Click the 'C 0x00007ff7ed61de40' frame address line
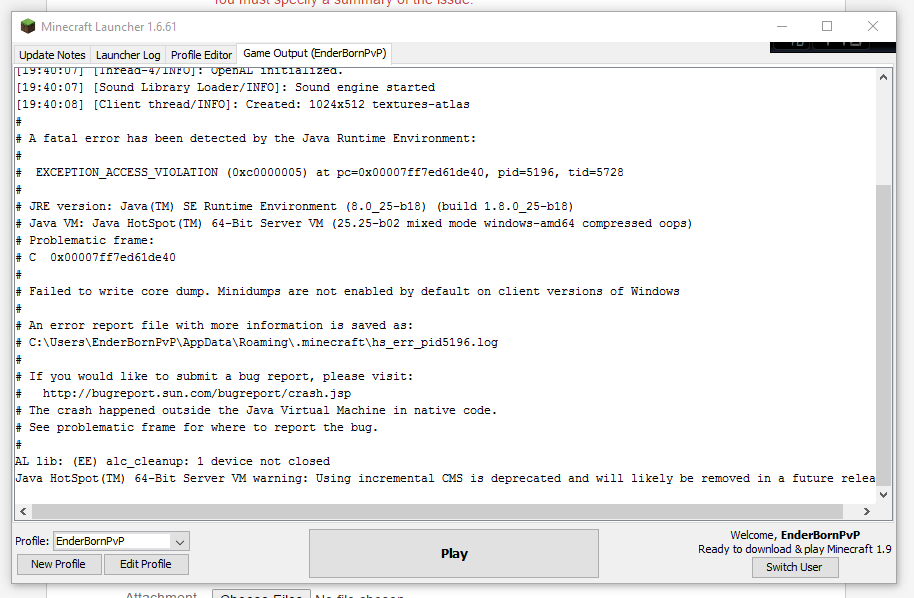 click(96, 258)
